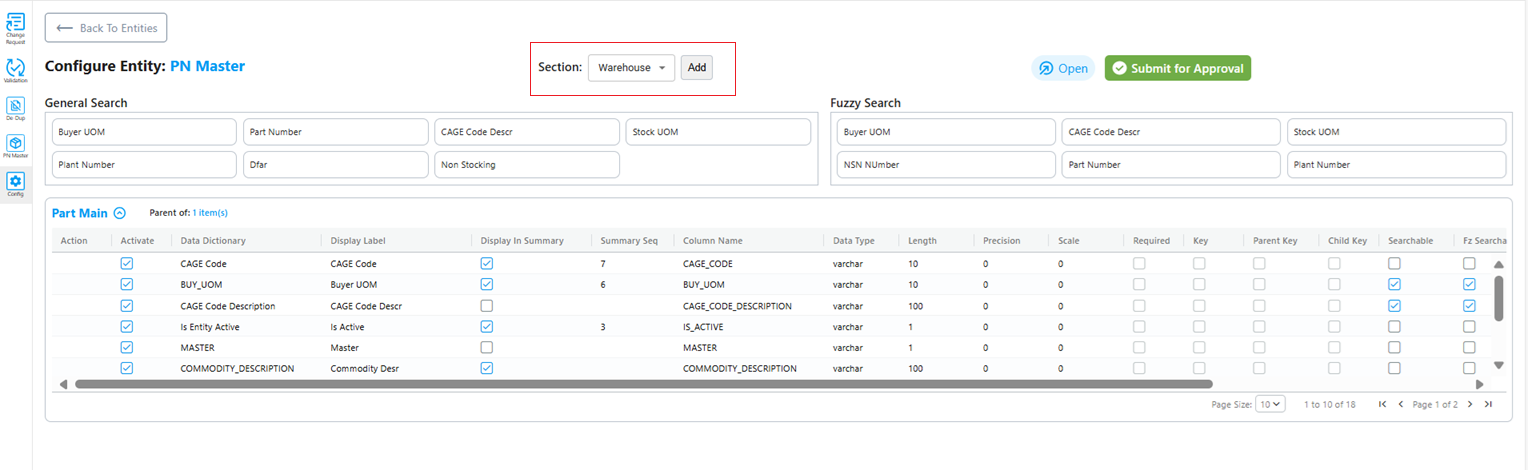Collapse the Part Main section
Image resolution: width=1528 pixels, height=470 pixels.
click(120, 213)
